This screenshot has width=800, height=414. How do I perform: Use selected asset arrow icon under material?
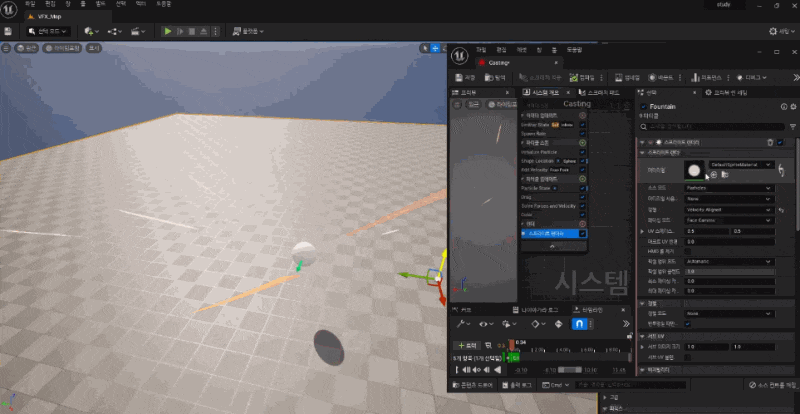pos(714,175)
